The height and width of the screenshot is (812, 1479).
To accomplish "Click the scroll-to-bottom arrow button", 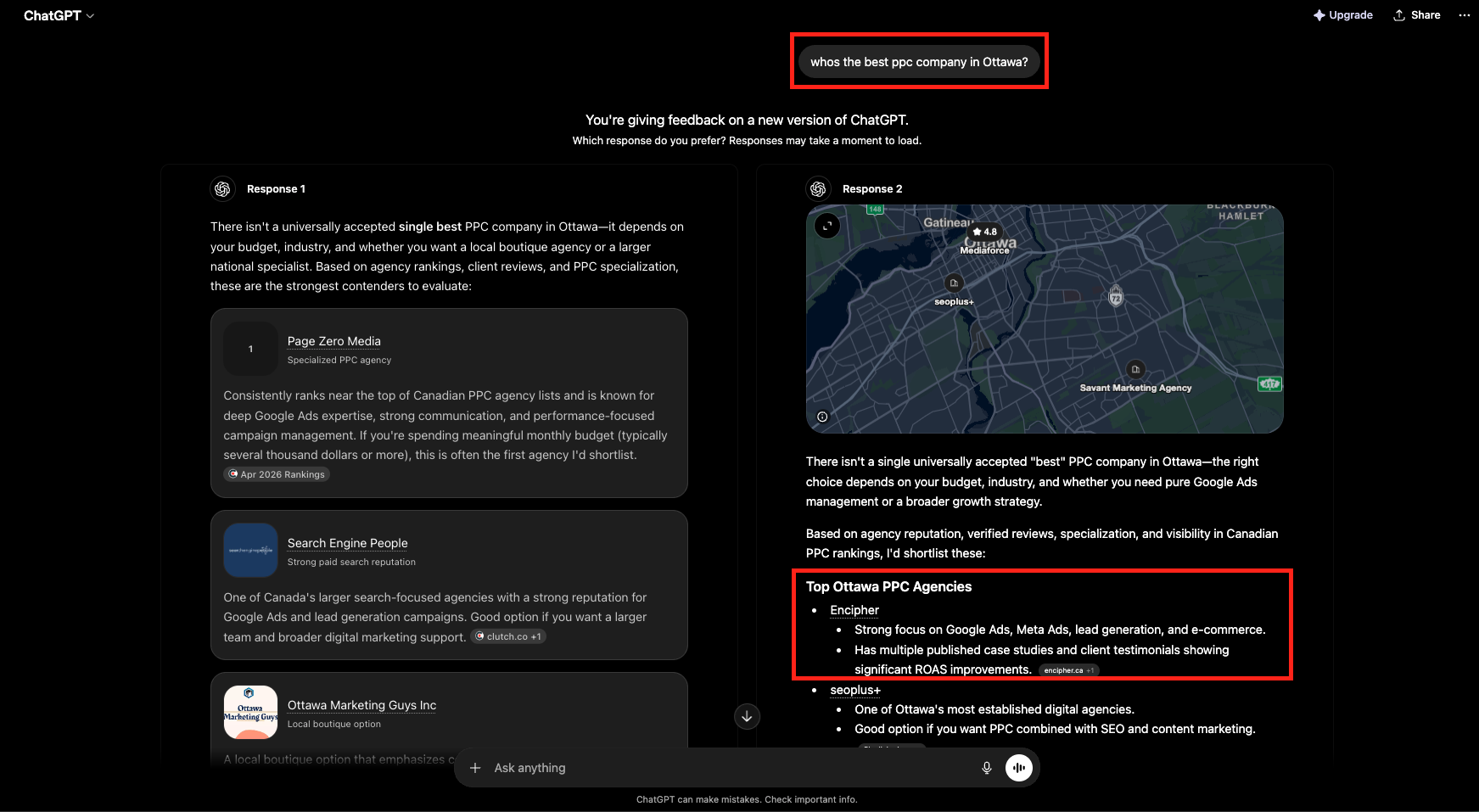I will pyautogui.click(x=747, y=716).
